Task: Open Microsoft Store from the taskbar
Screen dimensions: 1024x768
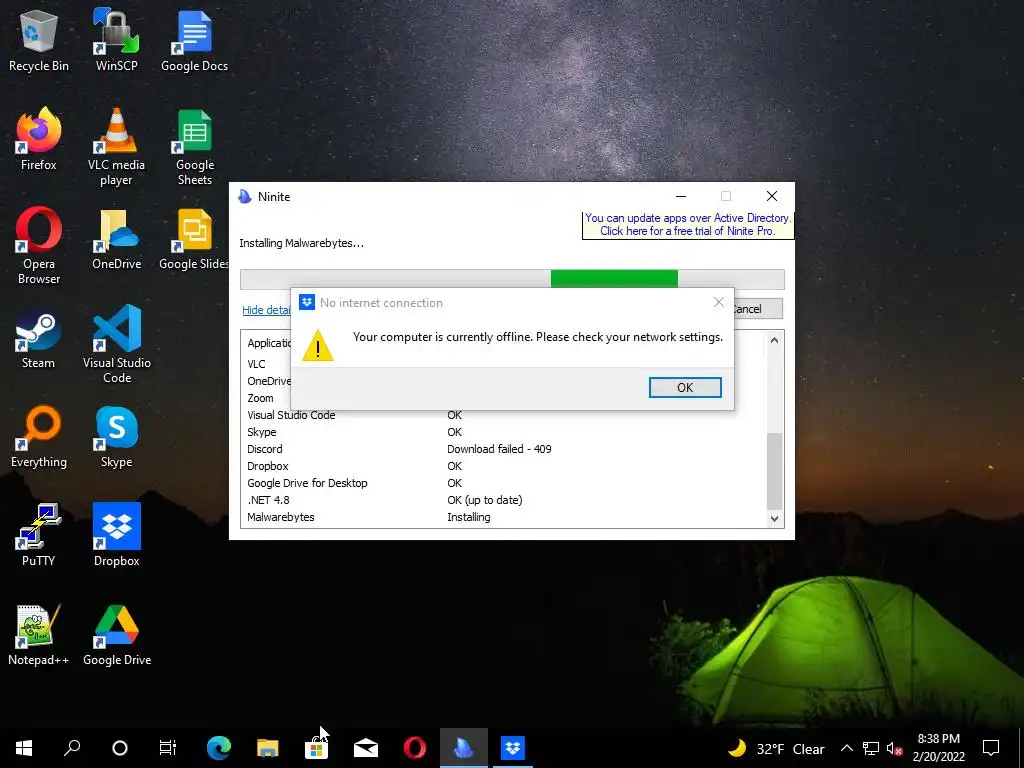Action: pyautogui.click(x=317, y=748)
